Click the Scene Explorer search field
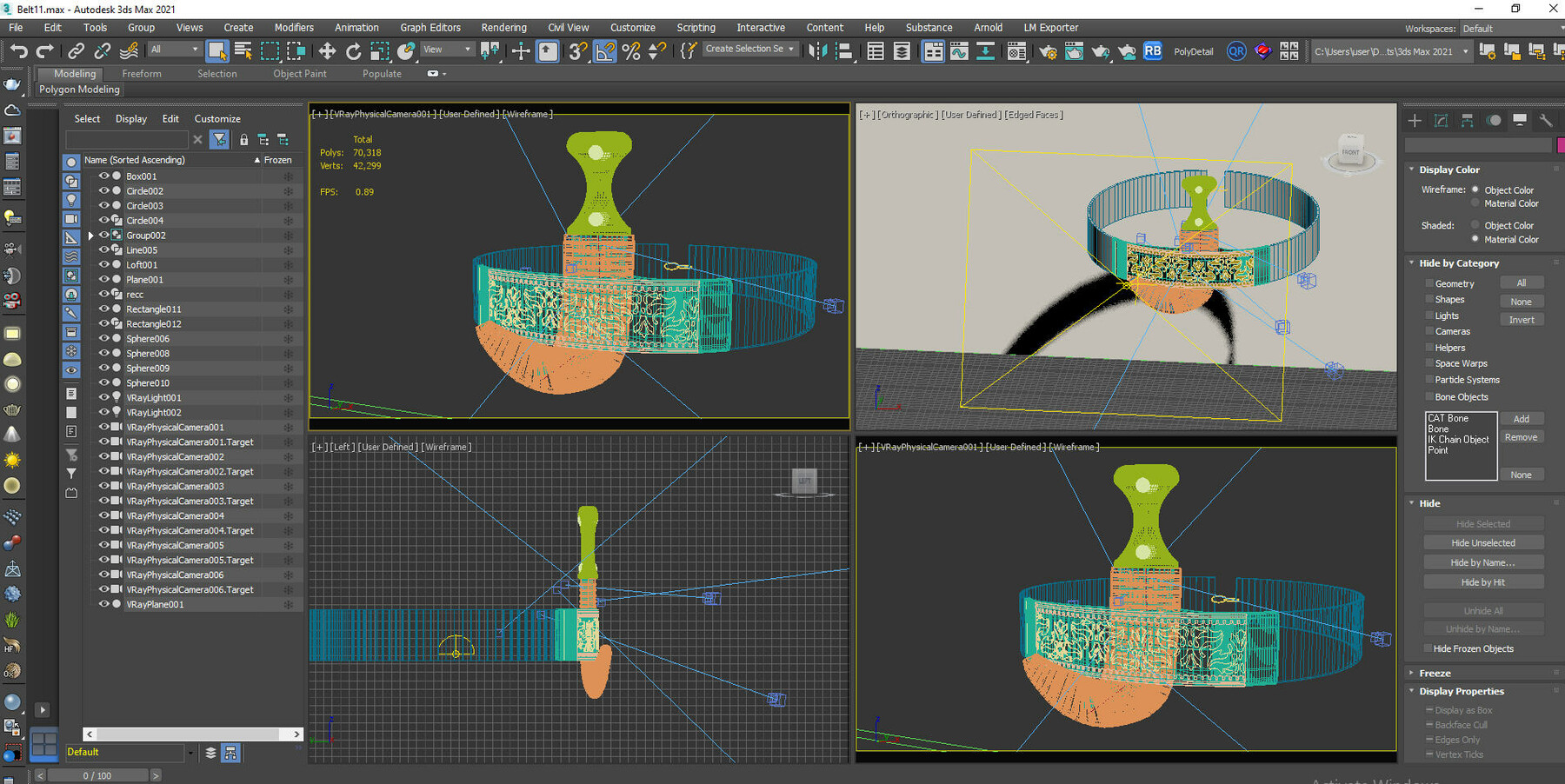1565x784 pixels. 126,139
